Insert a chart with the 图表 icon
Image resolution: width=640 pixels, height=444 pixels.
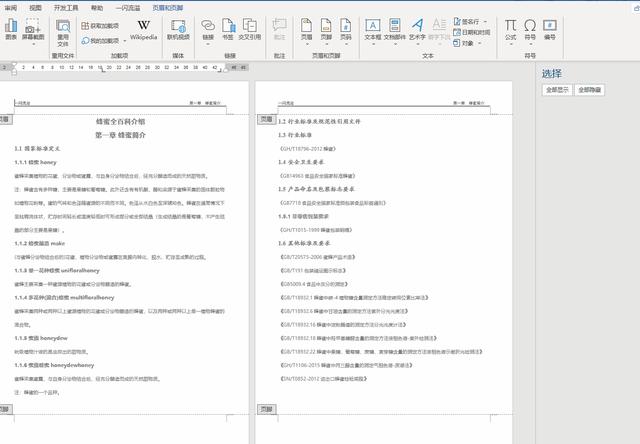[x=11, y=29]
